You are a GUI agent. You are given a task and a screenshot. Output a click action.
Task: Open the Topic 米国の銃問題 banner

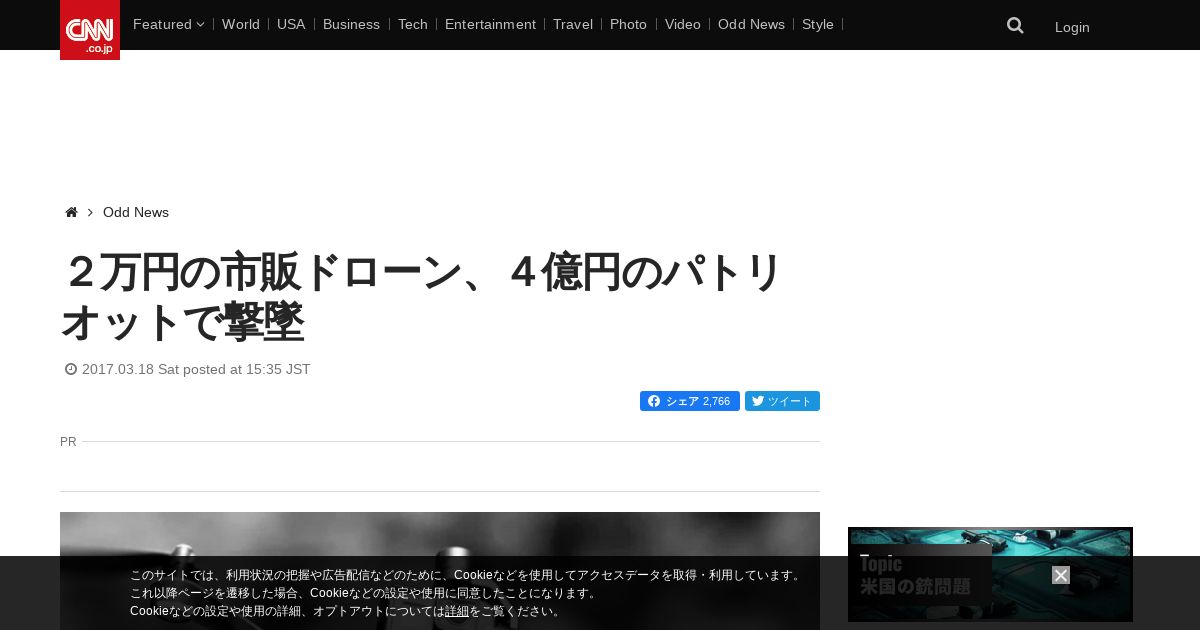990,575
